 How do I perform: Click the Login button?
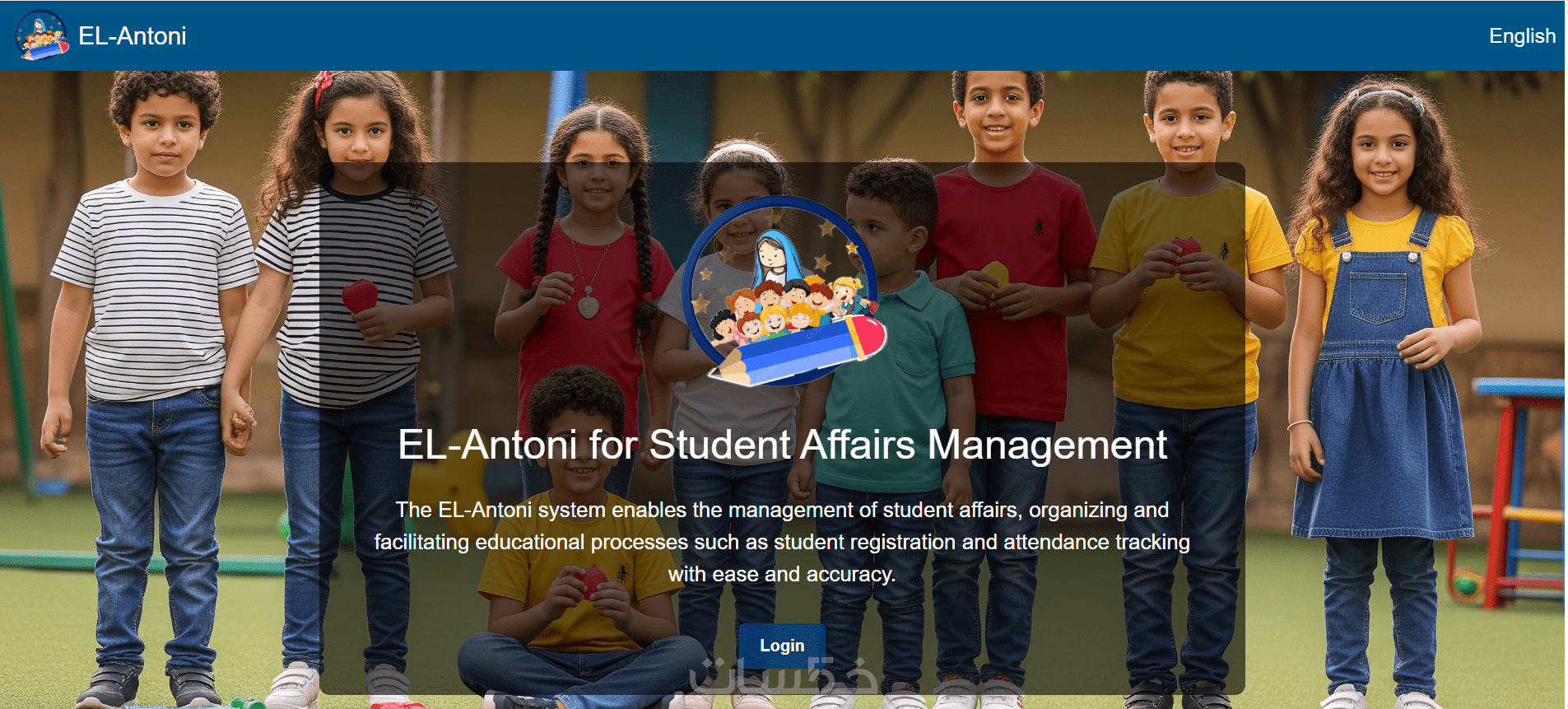pyautogui.click(x=782, y=646)
